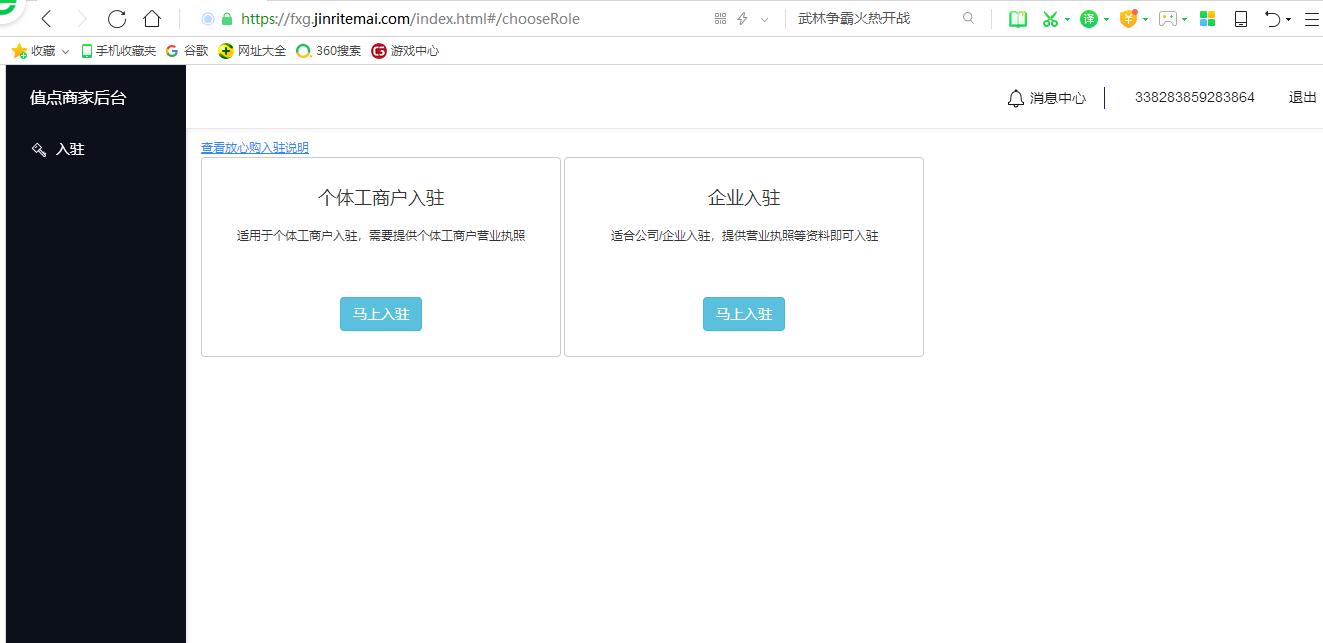The width and height of the screenshot is (1323, 643).
Task: Expand the dropdown arrow next to 收藏
Action: pos(65,51)
